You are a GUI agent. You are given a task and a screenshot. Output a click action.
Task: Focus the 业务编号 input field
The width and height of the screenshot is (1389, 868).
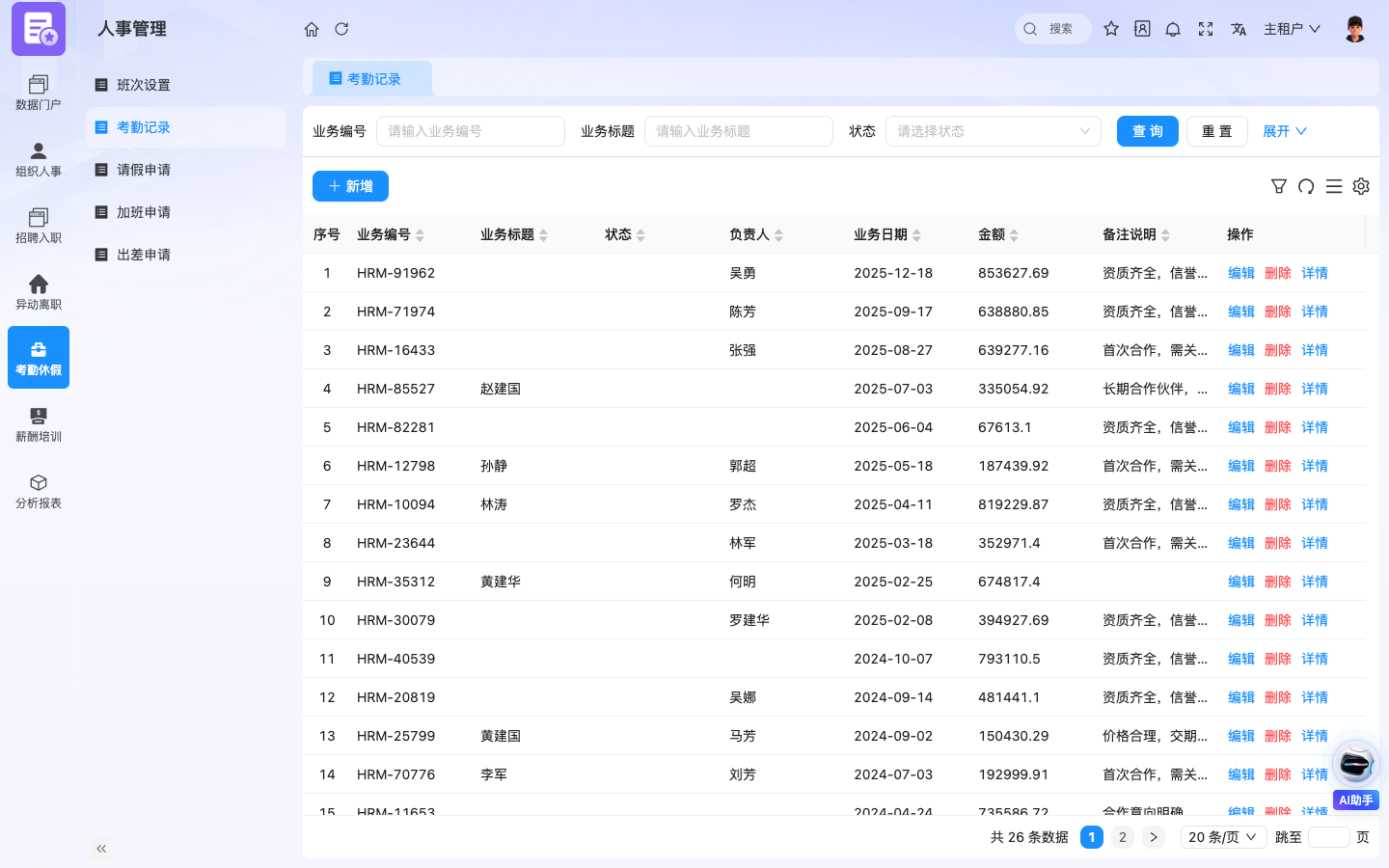coord(471,131)
